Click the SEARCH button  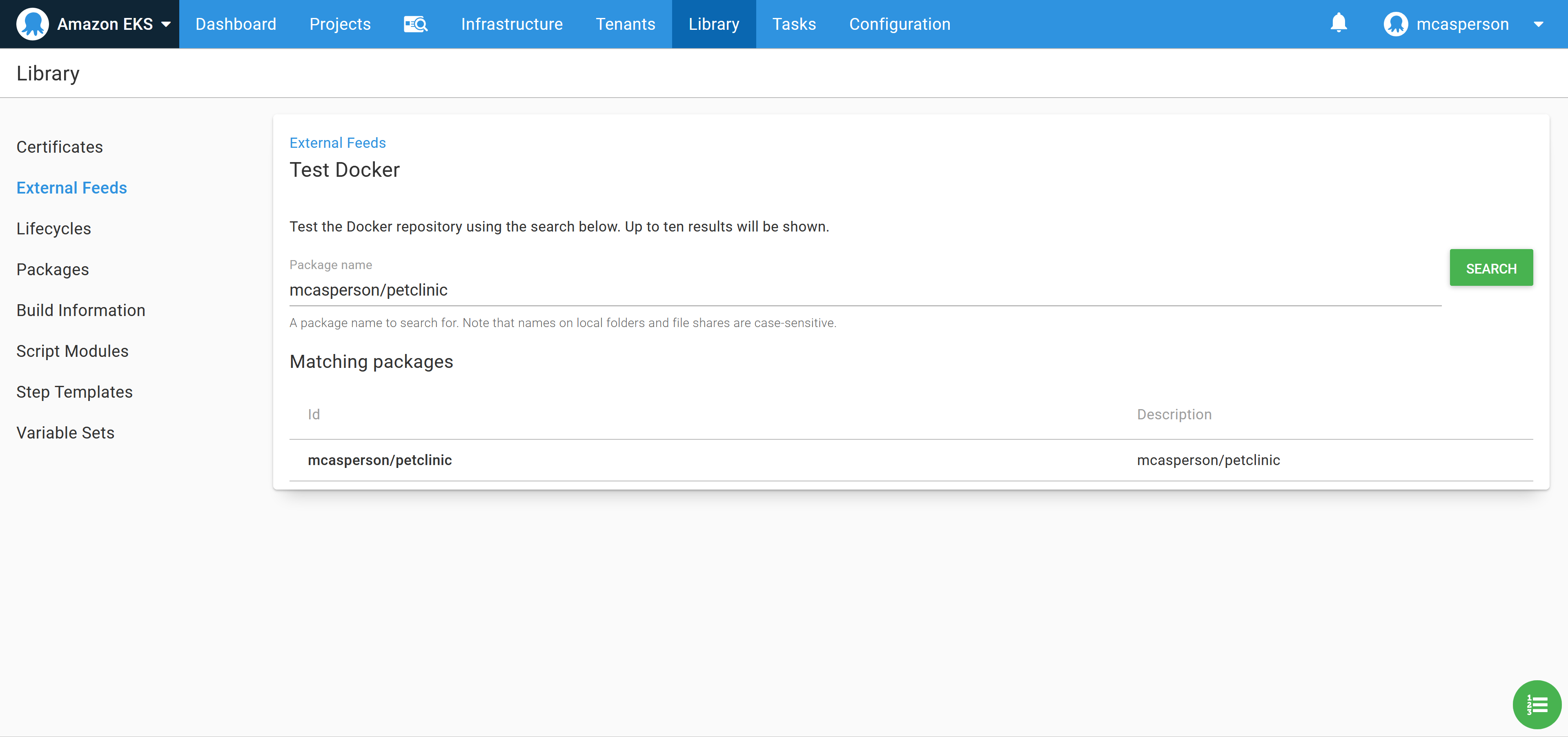click(1491, 268)
